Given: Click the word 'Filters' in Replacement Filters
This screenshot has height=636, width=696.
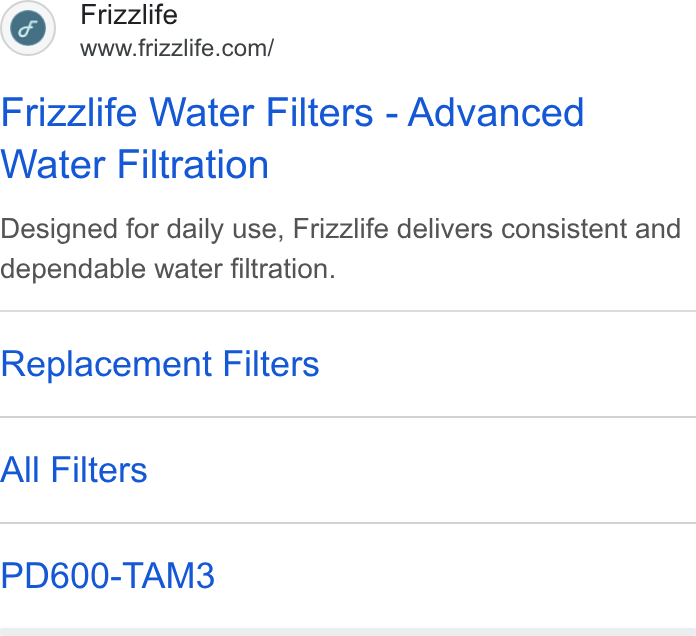Looking at the screenshot, I should point(271,364).
